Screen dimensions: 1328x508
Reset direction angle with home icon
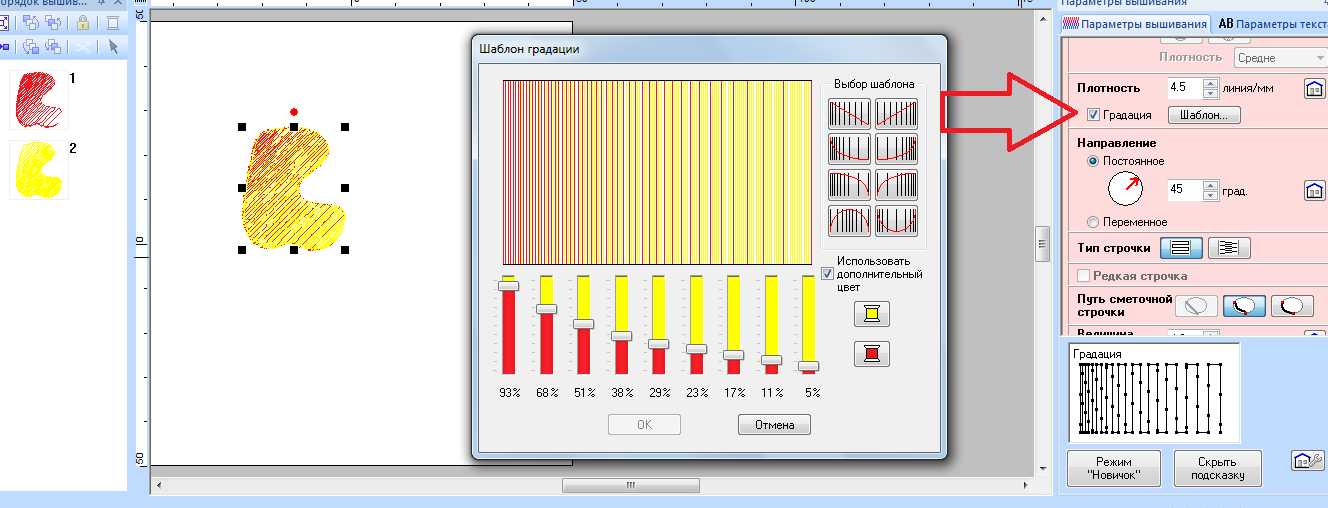[x=1314, y=189]
